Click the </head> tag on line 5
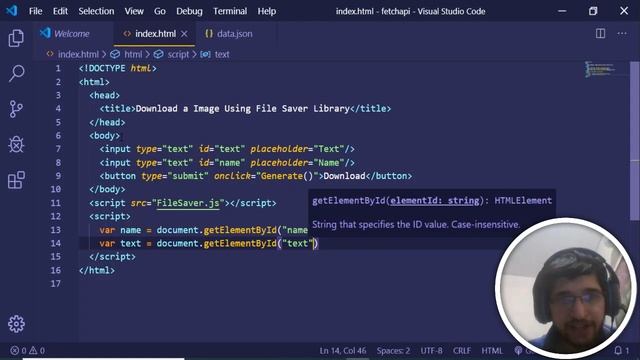The image size is (640, 360). 107,122
